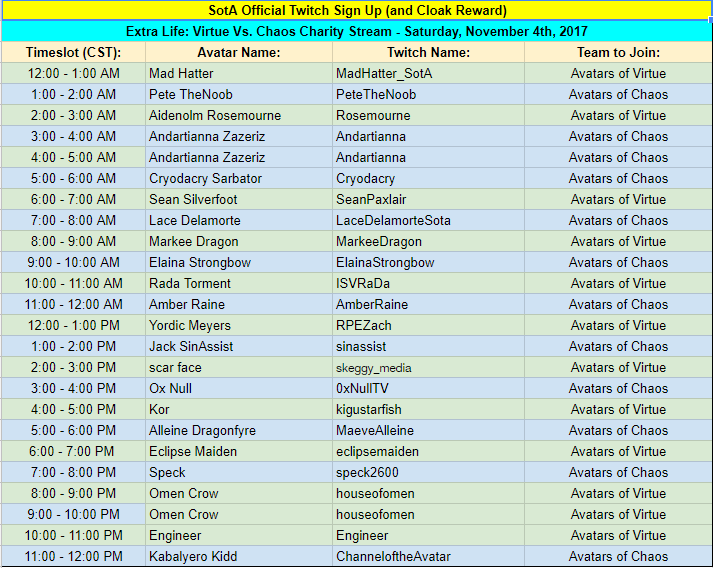
Task: Select the 'Pete TheNoob' avatar cell
Action: click(239, 94)
